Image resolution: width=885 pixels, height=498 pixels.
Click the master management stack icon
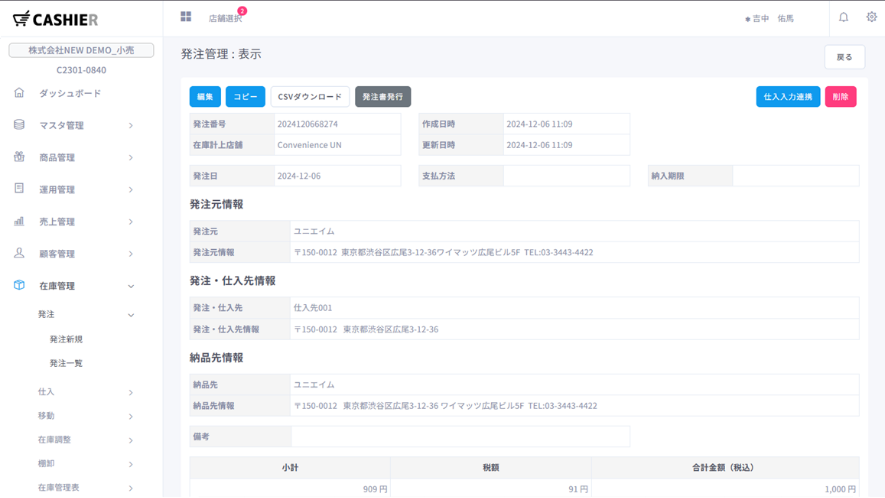(x=19, y=125)
